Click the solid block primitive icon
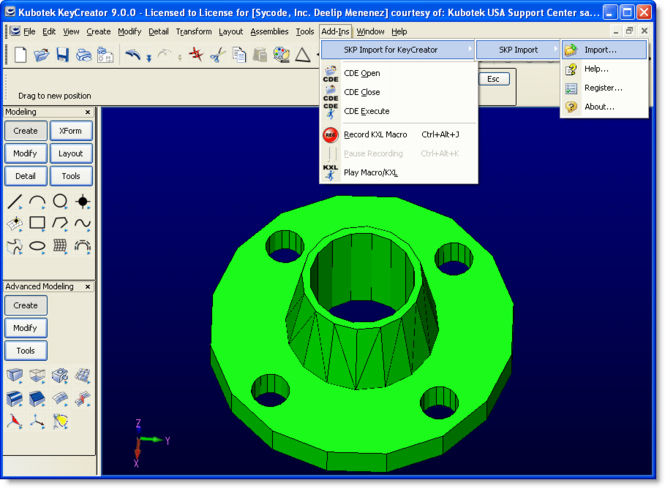The image size is (665, 488). click(15, 376)
